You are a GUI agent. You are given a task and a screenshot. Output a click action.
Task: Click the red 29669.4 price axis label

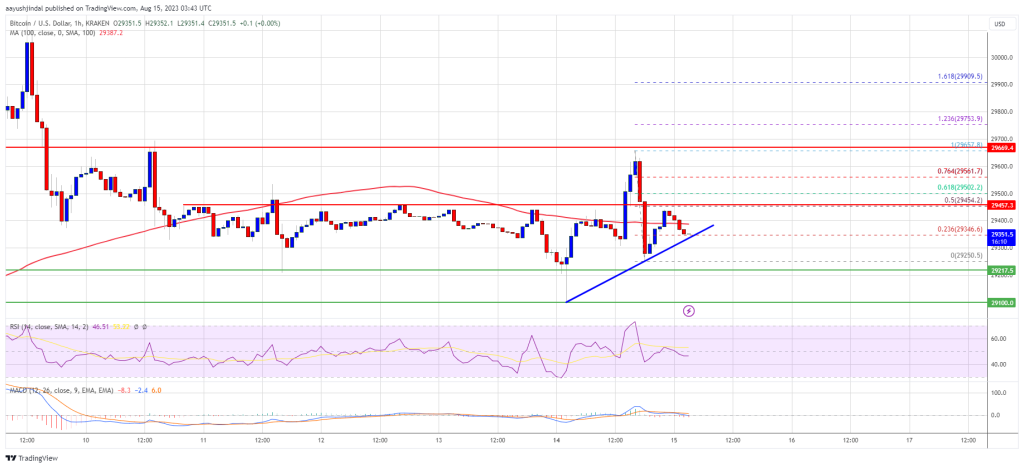click(x=1000, y=148)
